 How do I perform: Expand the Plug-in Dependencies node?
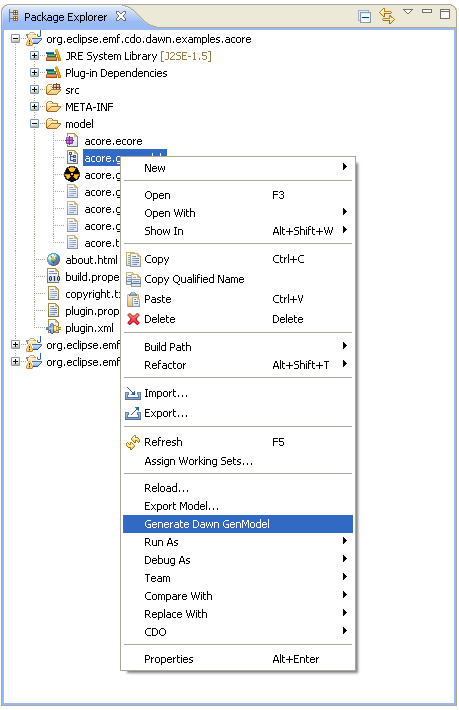coord(34,72)
